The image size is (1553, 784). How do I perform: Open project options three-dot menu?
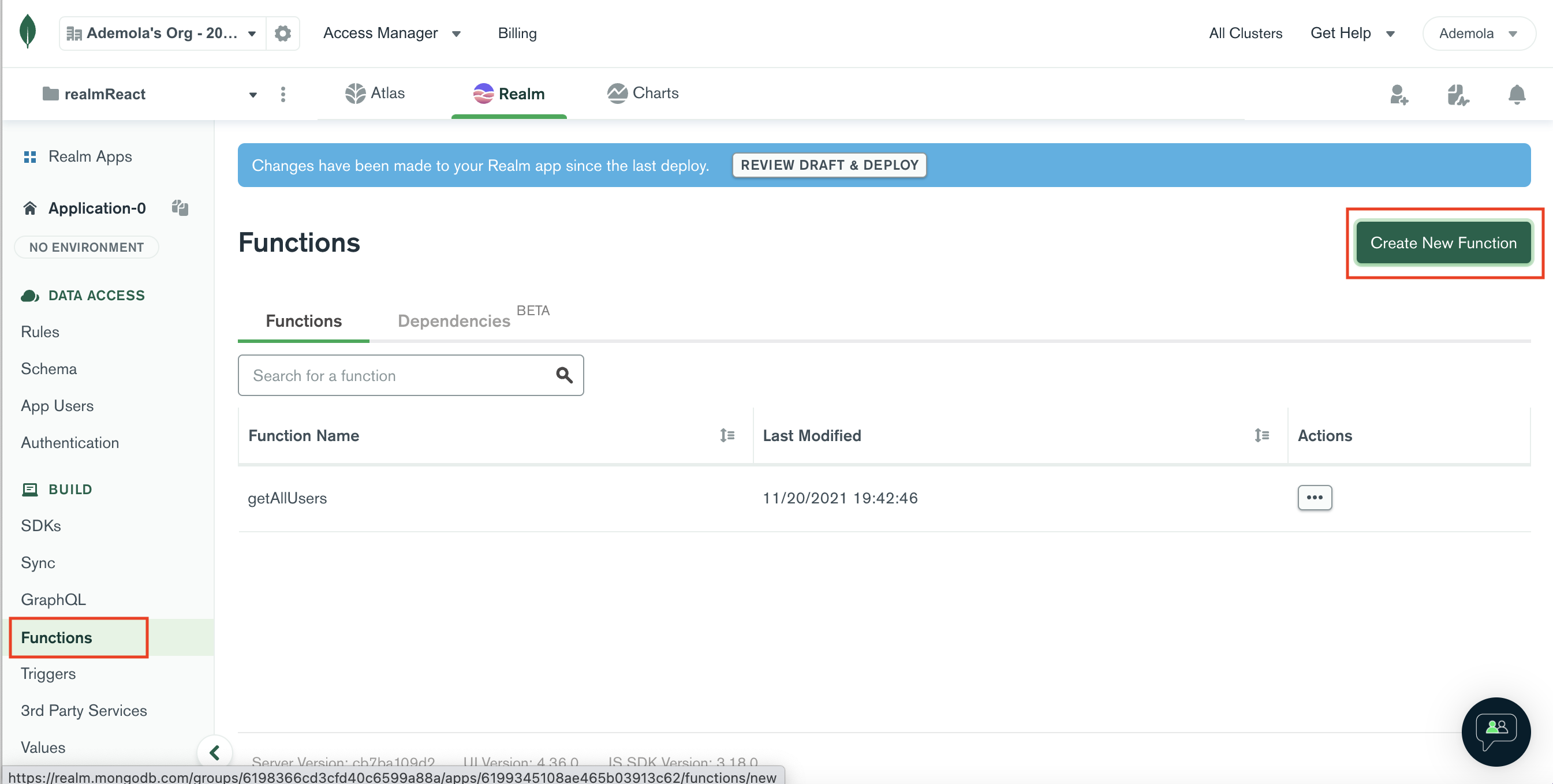click(x=283, y=94)
